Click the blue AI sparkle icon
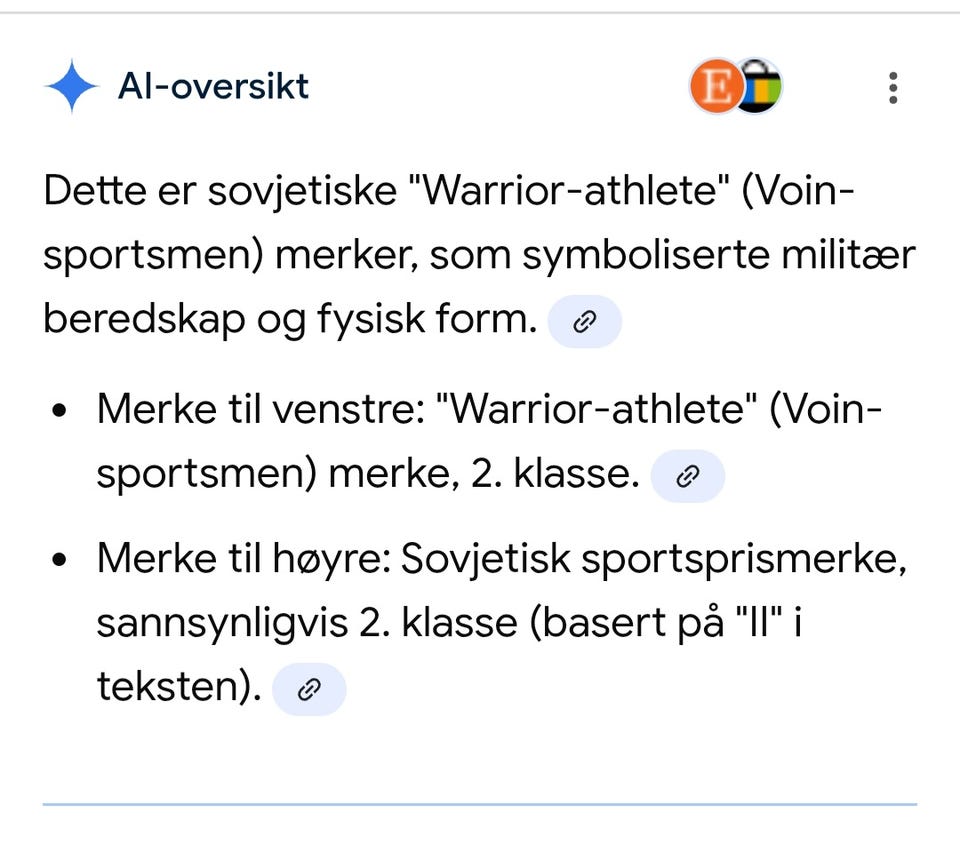Screen dimensions: 960x844 72,86
